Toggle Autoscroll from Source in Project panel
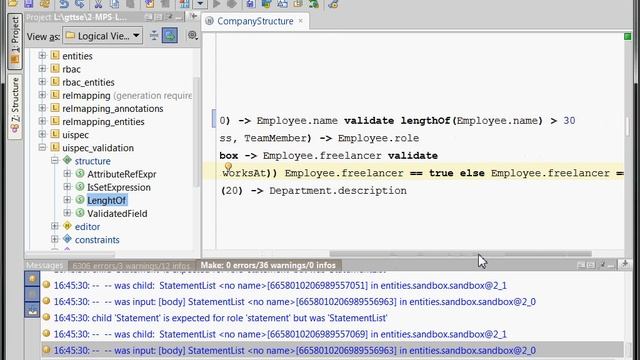Screen dimensions: 640x360 [x=170, y=36]
